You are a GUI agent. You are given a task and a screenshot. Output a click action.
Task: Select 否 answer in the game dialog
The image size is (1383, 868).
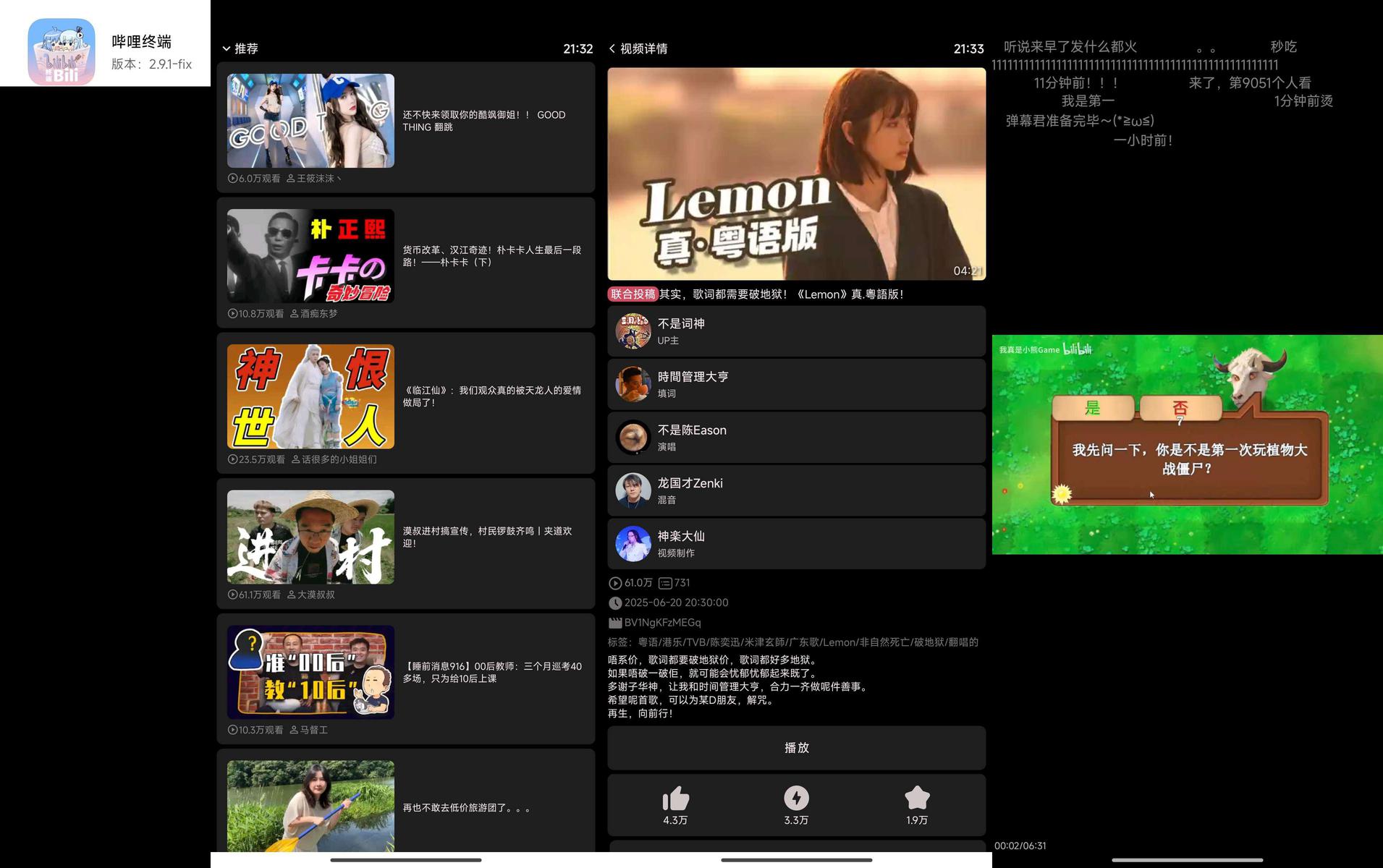[x=1180, y=408]
